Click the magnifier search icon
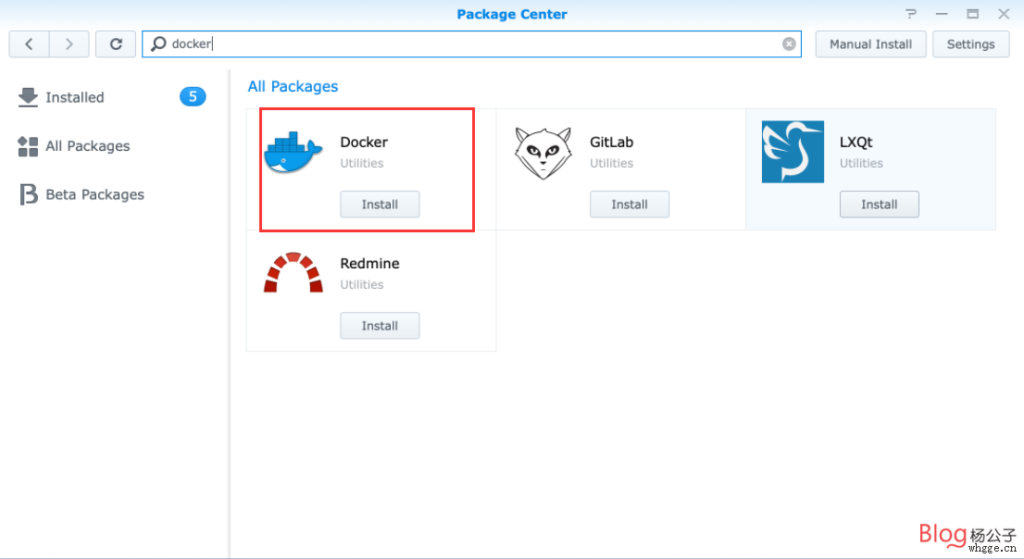This screenshot has height=559, width=1024. [x=158, y=44]
